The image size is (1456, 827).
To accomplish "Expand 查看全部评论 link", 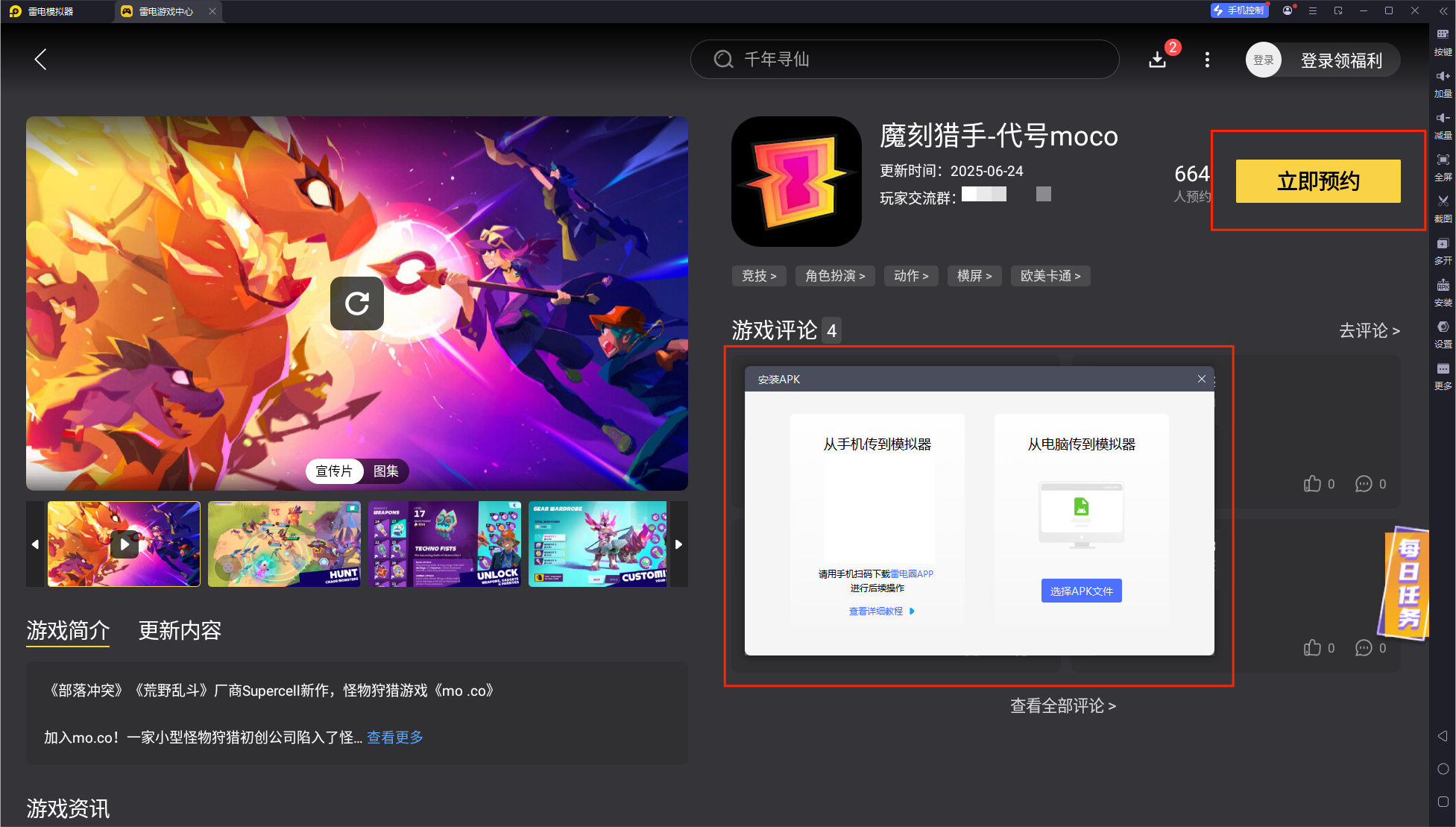I will (1062, 705).
